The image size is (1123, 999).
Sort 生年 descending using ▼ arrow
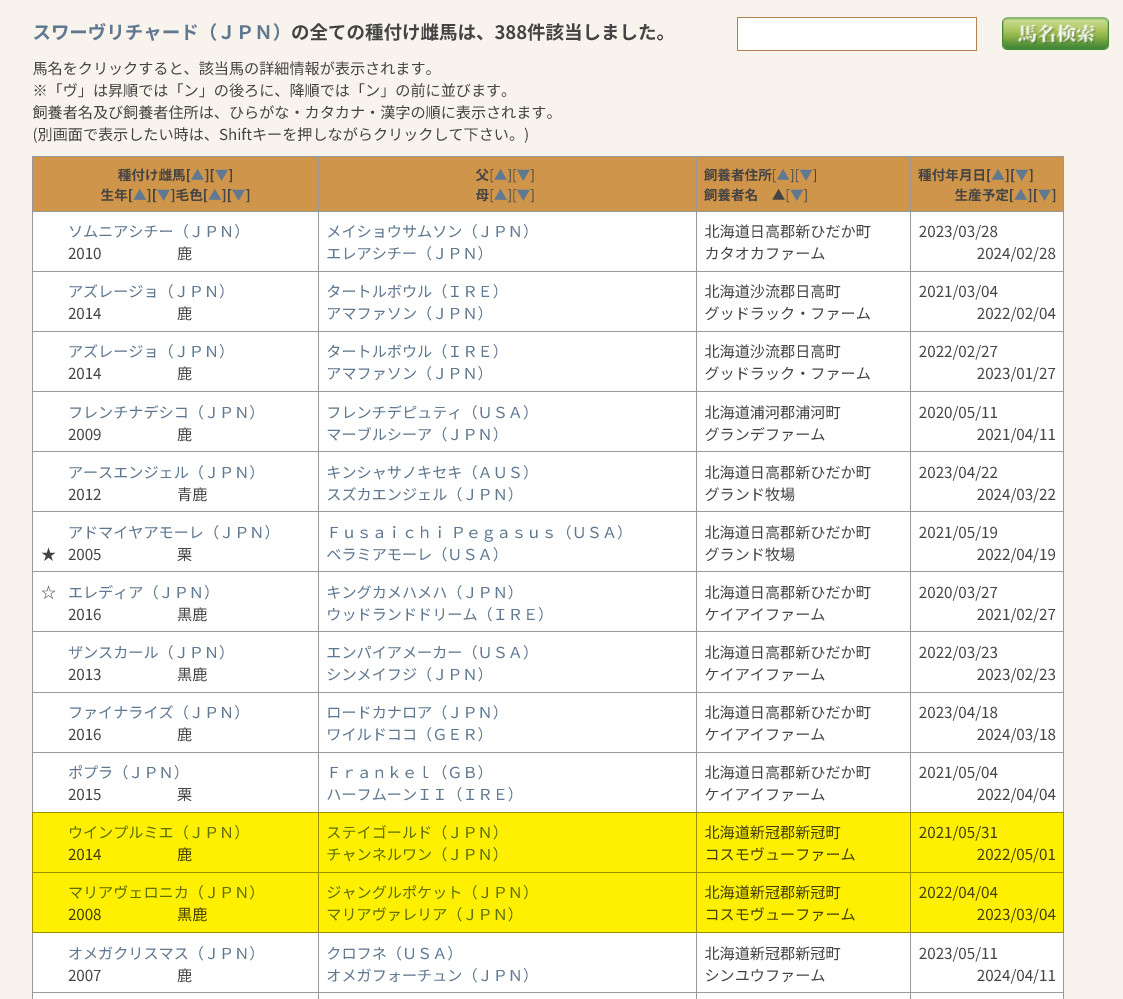164,195
